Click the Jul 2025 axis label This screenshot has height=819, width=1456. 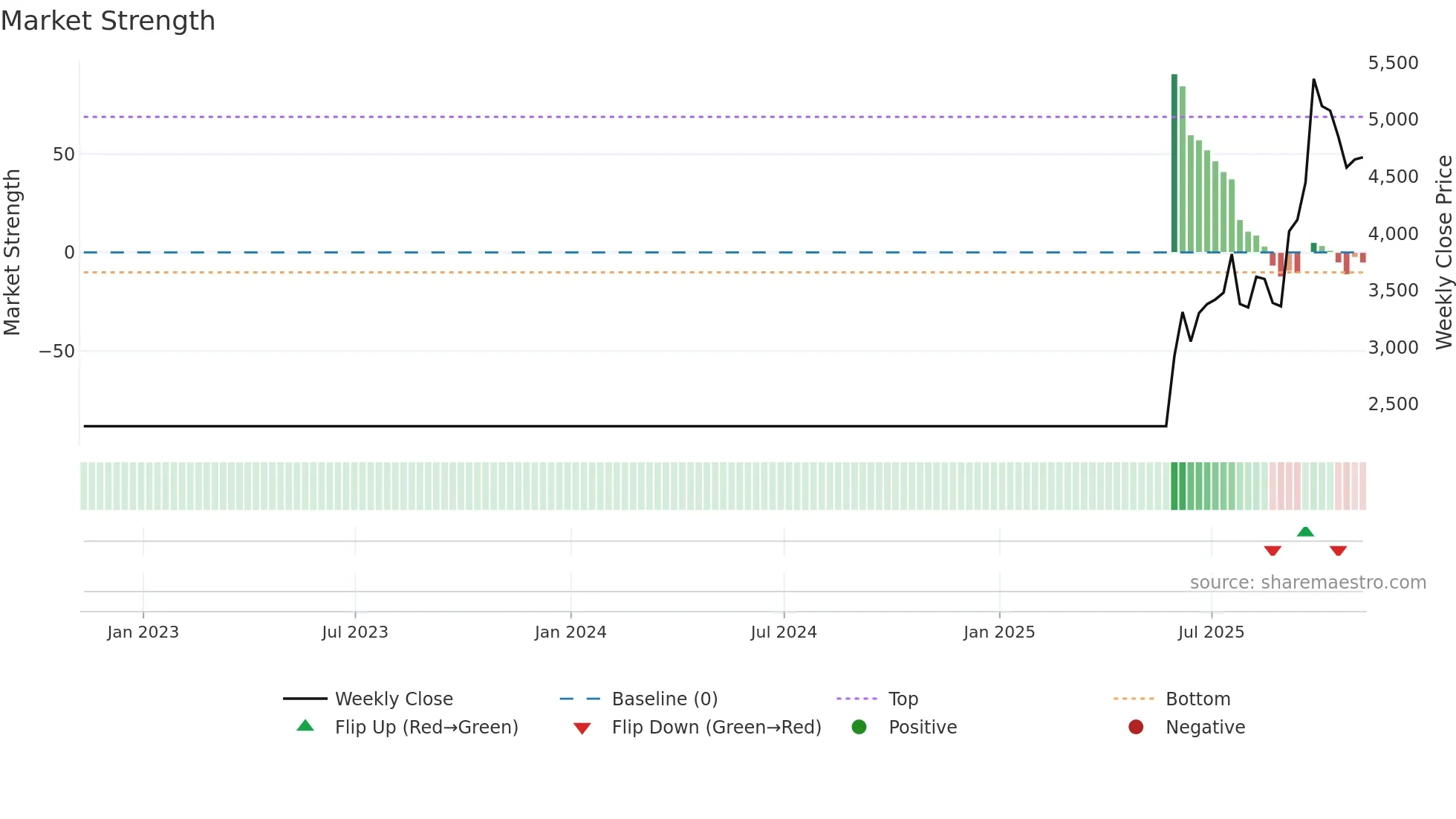(1211, 632)
